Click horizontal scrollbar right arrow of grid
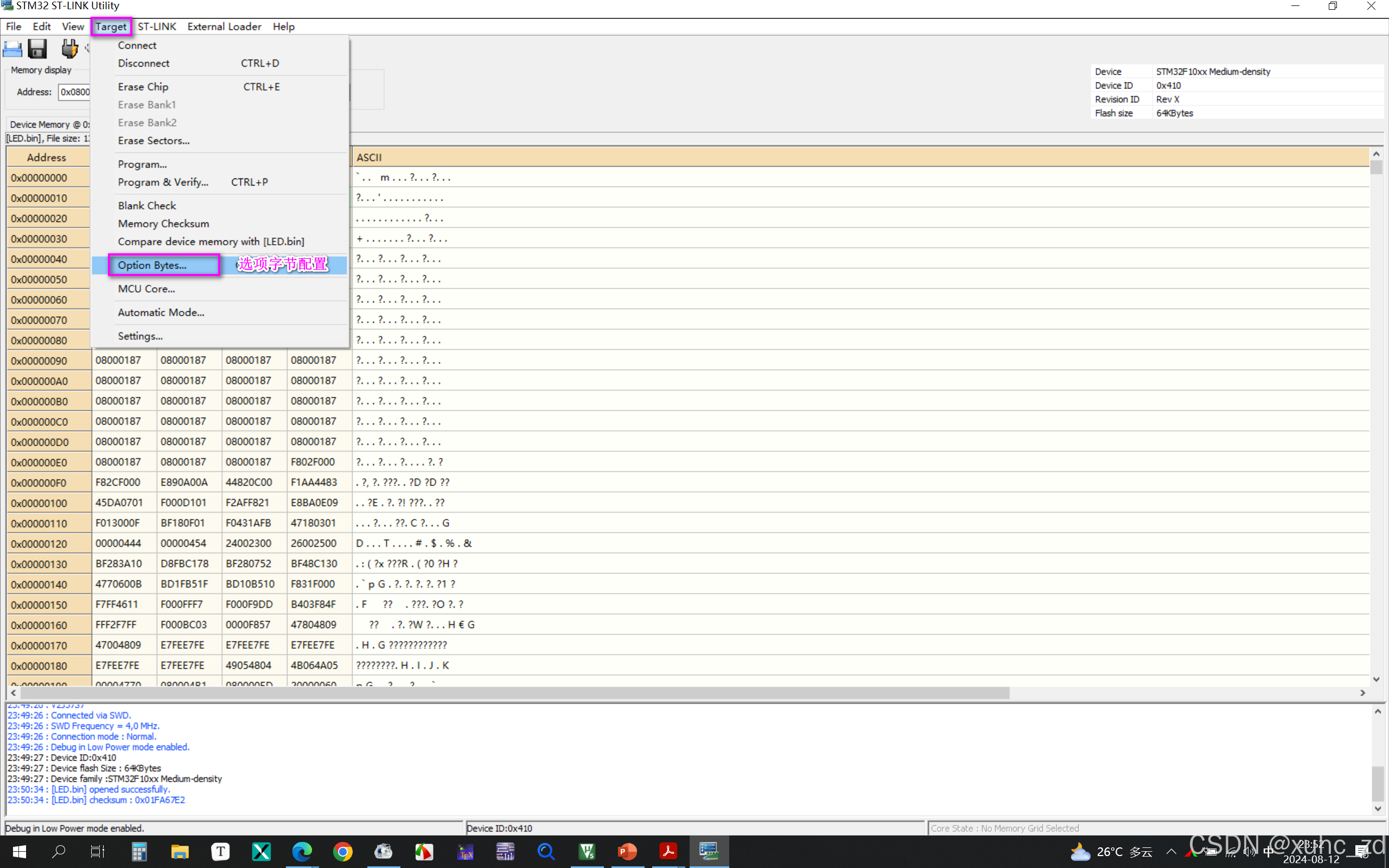 point(1362,693)
